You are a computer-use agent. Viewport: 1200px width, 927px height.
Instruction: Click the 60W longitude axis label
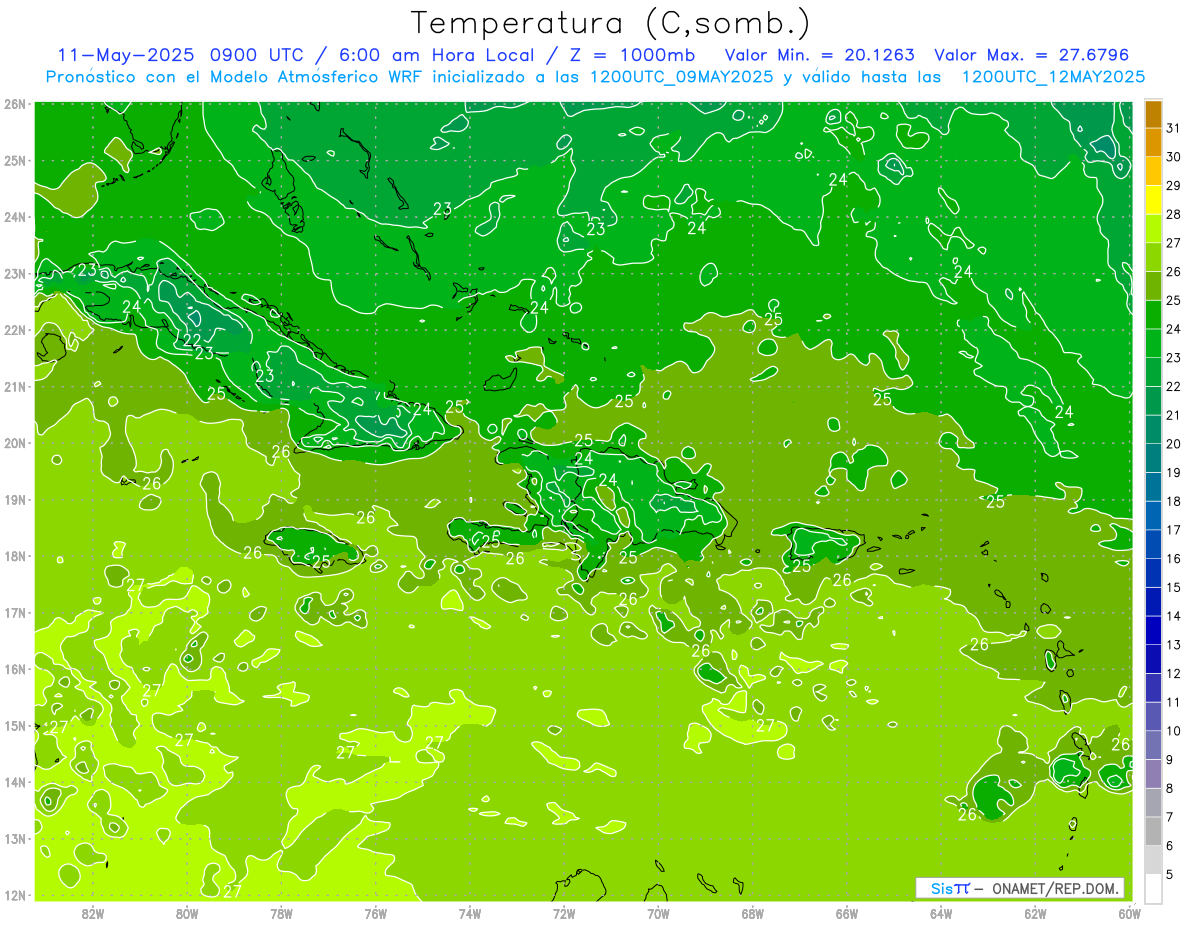coord(1129,913)
